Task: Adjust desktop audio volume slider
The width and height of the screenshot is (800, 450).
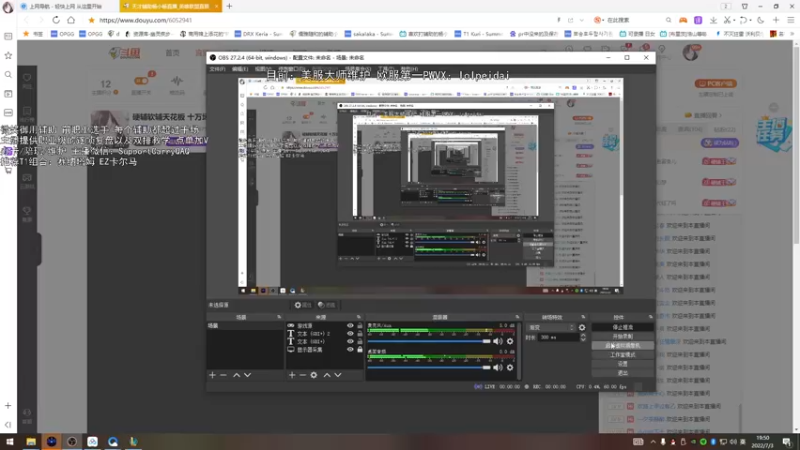Action: 429,367
